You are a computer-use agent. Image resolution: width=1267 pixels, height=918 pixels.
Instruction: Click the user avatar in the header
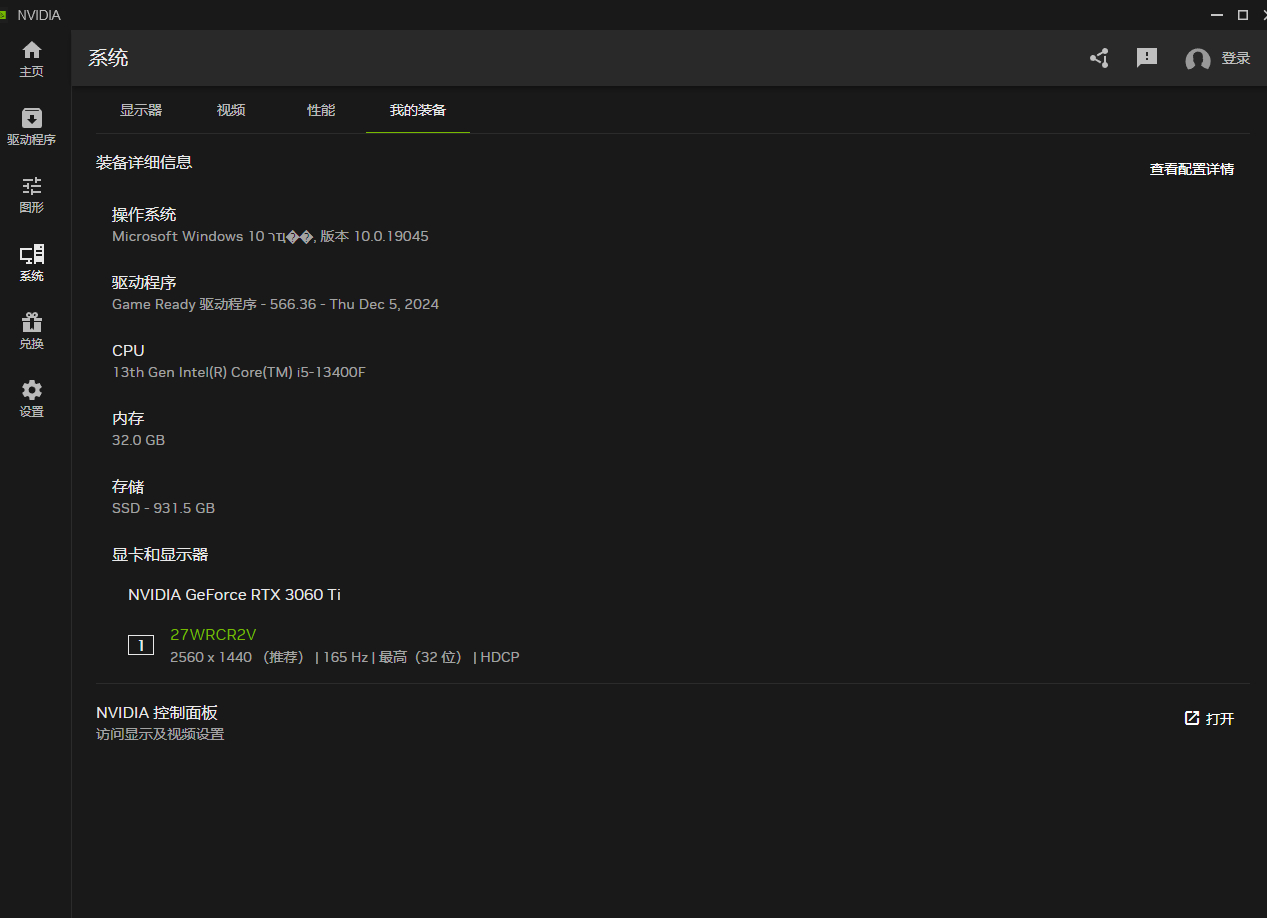point(1197,60)
